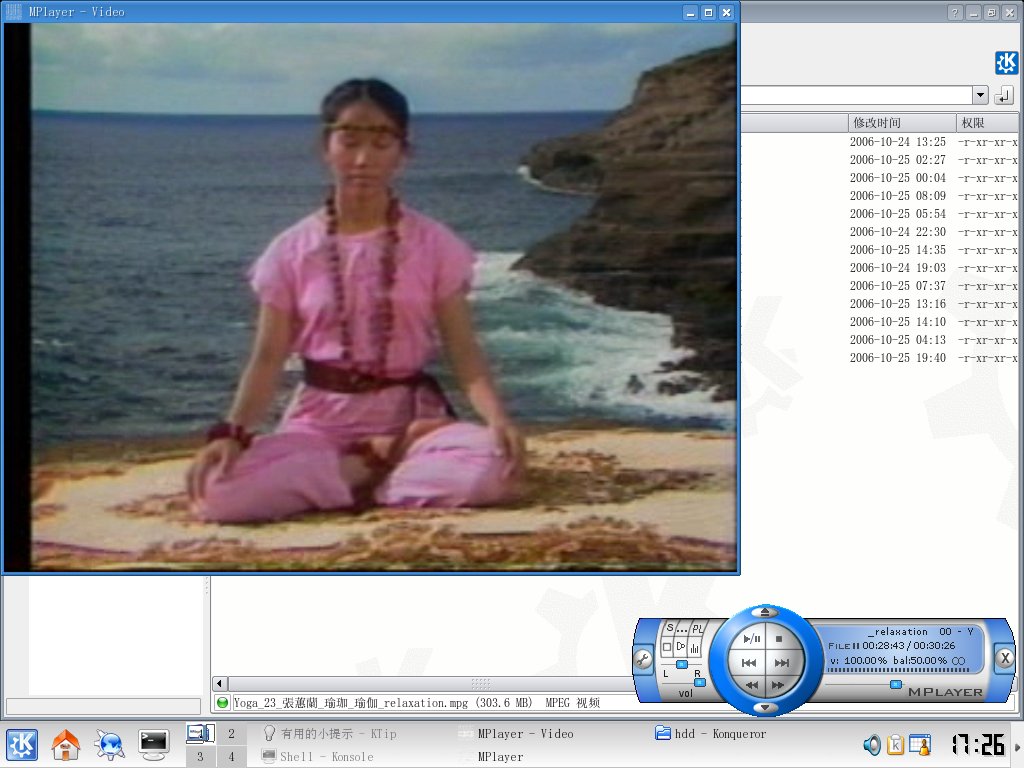
Task: Adjust the vol slider handle in MPlayer
Action: [x=700, y=682]
